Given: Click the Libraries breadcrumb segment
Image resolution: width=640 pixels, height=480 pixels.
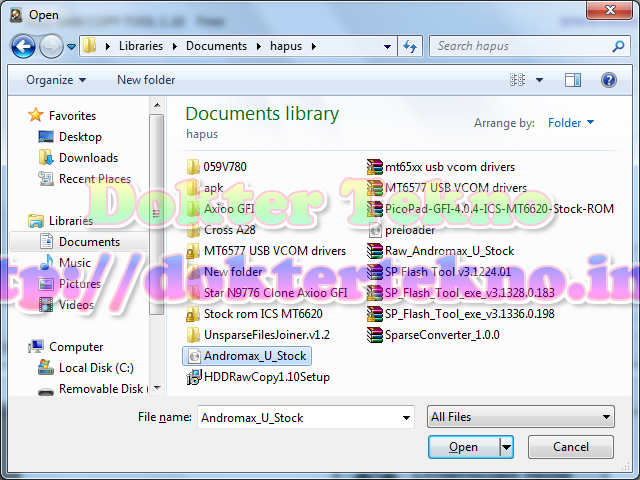Looking at the screenshot, I should click(x=141, y=46).
